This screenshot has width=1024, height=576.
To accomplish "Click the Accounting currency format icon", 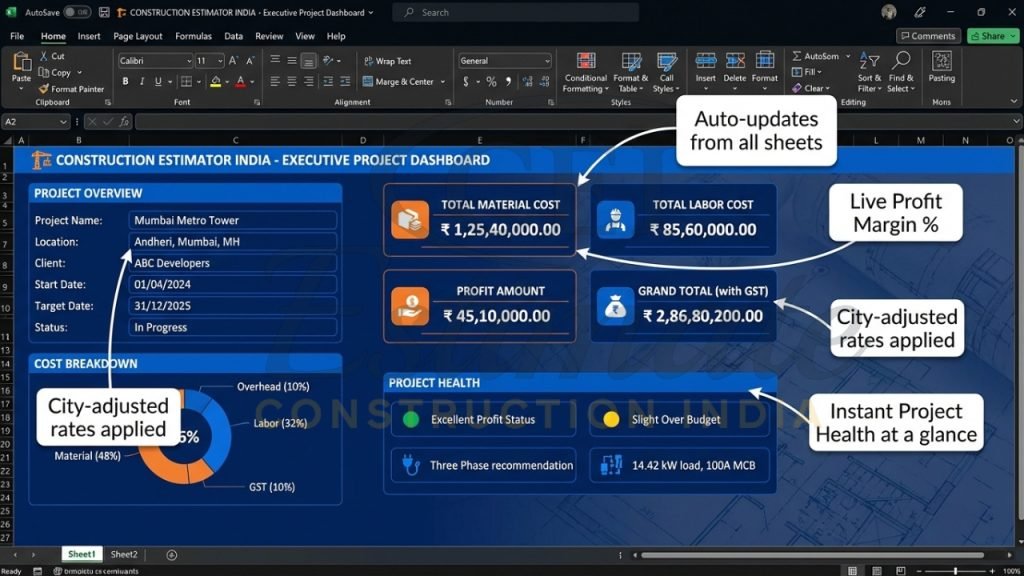I will coord(466,82).
